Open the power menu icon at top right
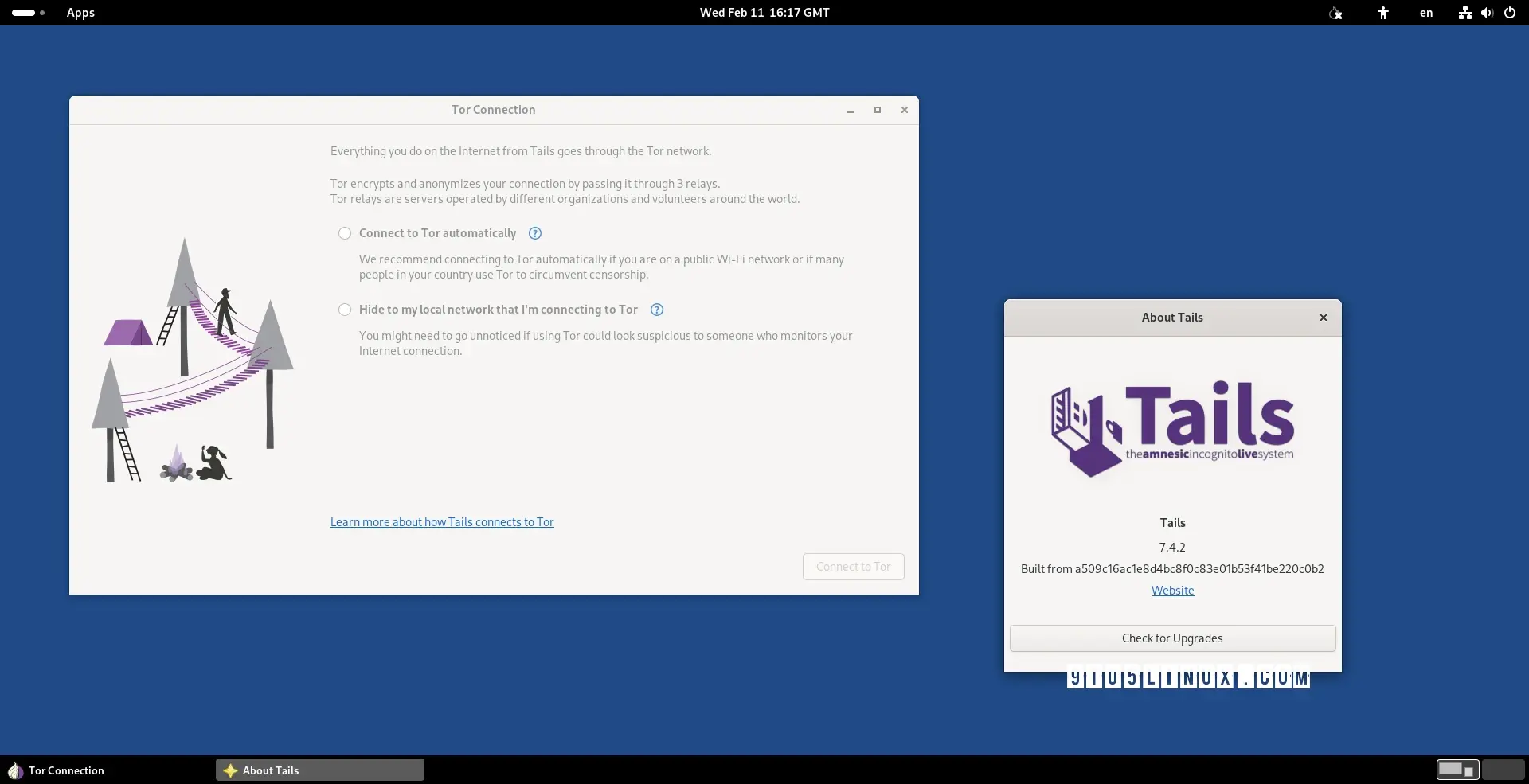This screenshot has width=1529, height=784. [x=1511, y=13]
